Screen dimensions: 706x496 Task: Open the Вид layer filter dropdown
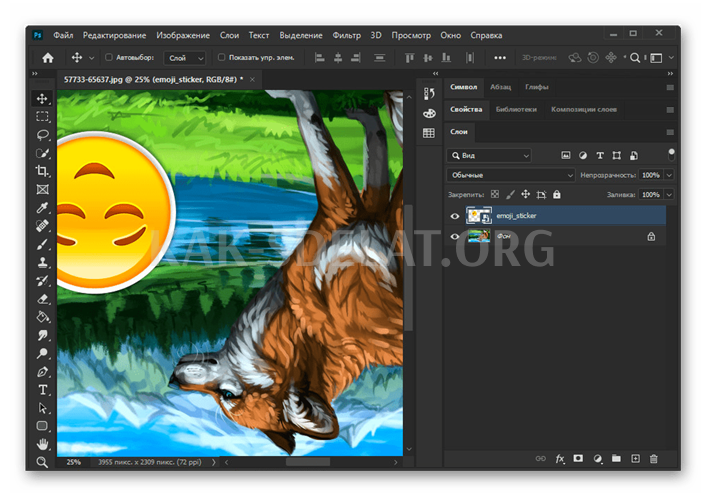(x=489, y=155)
